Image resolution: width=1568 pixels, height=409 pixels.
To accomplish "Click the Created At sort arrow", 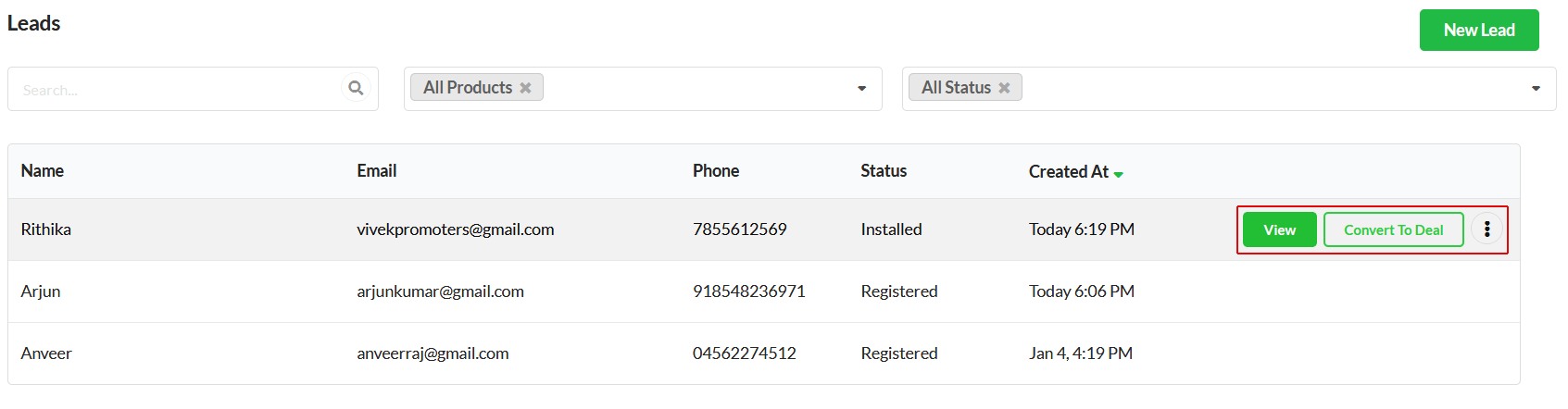I will coord(1118,174).
